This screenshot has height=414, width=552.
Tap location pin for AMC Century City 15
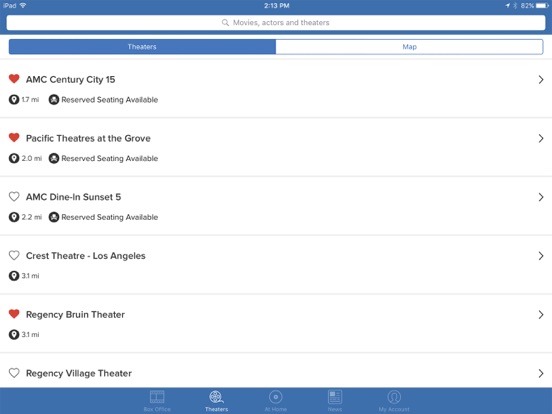[14, 100]
